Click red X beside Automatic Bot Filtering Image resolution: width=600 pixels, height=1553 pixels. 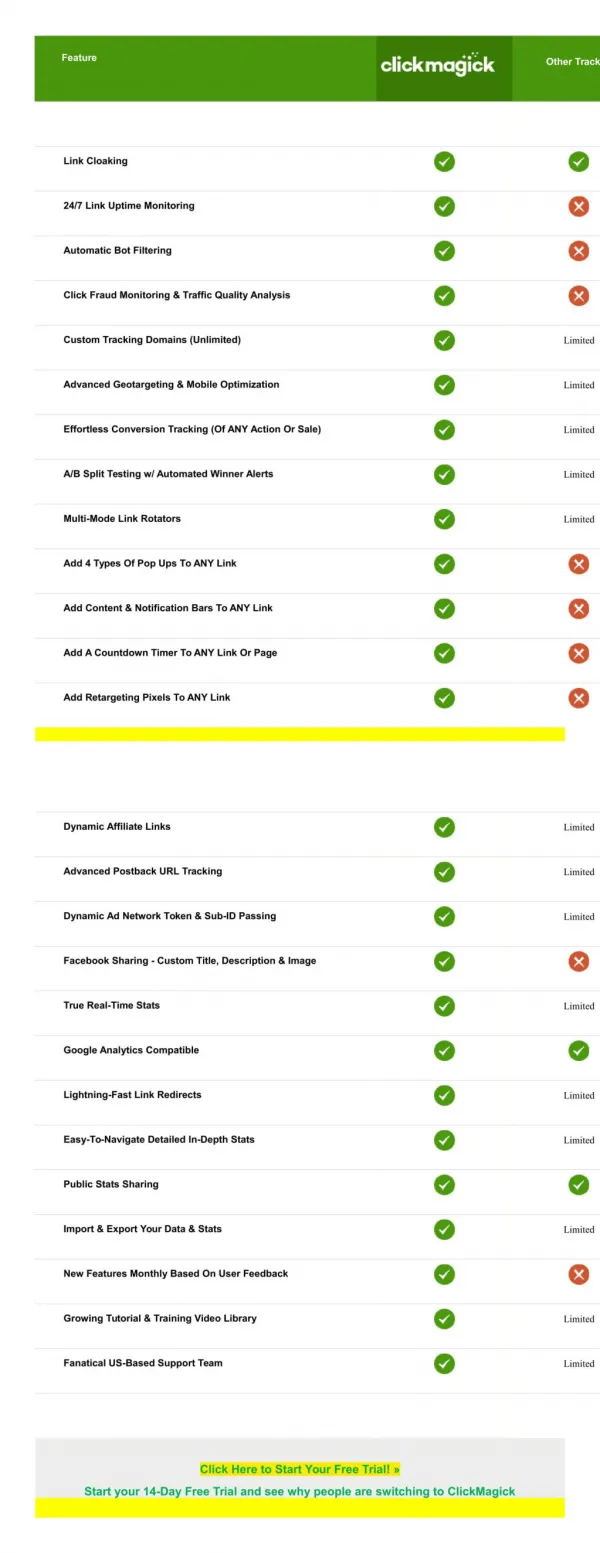click(x=578, y=251)
